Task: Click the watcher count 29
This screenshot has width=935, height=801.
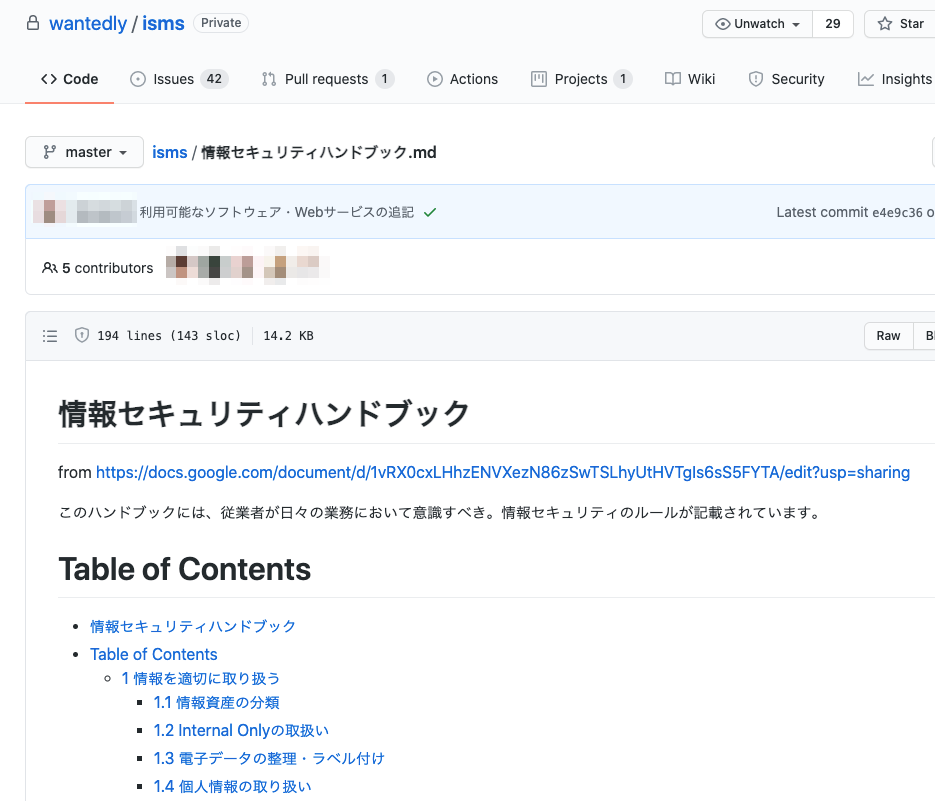Action: coord(832,24)
